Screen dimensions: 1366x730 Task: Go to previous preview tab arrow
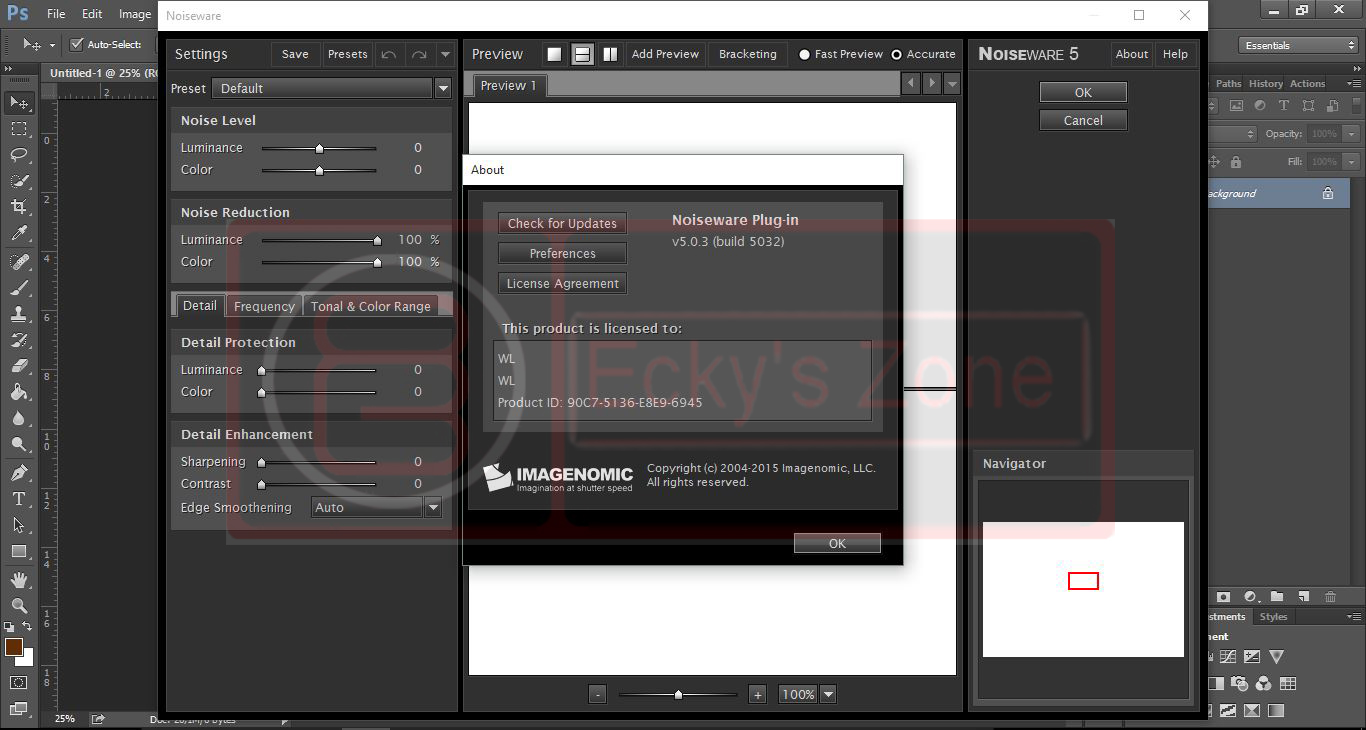point(910,84)
